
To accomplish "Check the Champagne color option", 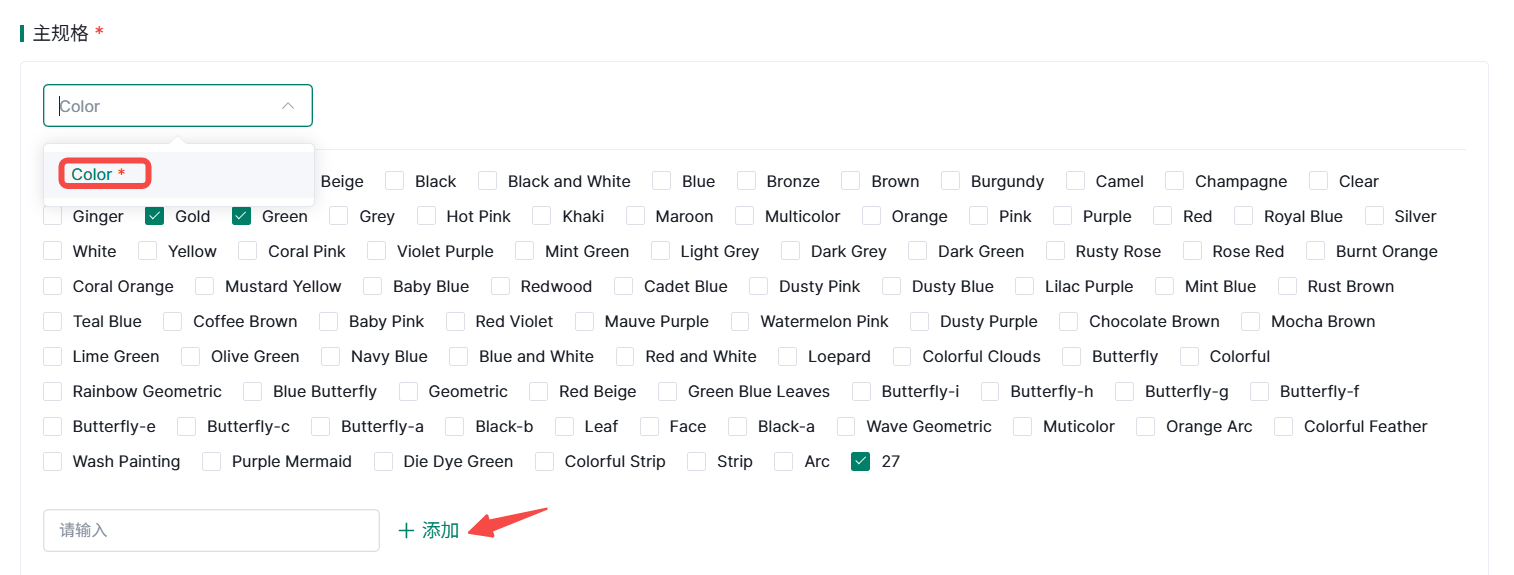I will [x=1175, y=181].
